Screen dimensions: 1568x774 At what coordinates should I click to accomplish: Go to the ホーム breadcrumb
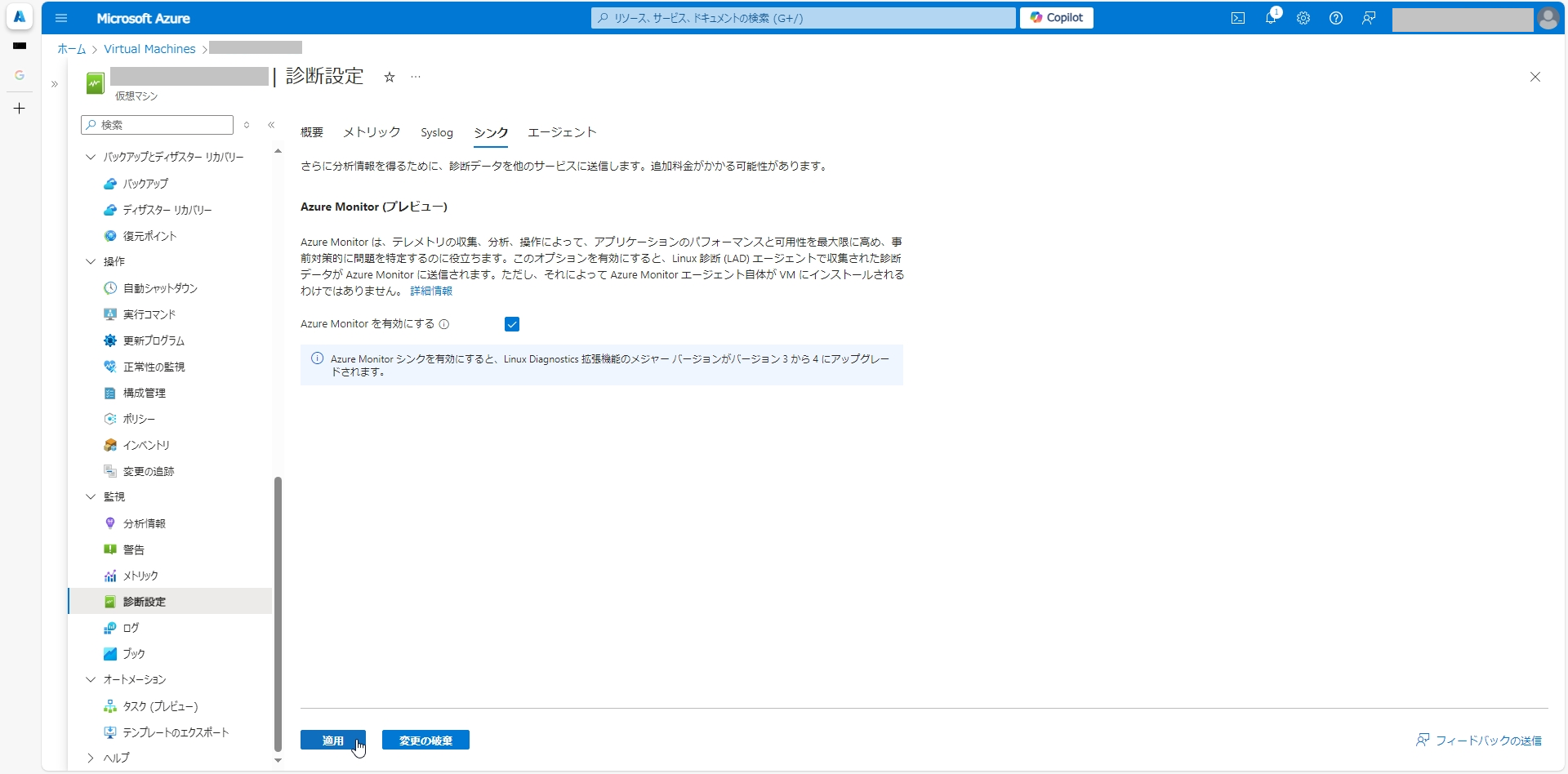pyautogui.click(x=72, y=49)
